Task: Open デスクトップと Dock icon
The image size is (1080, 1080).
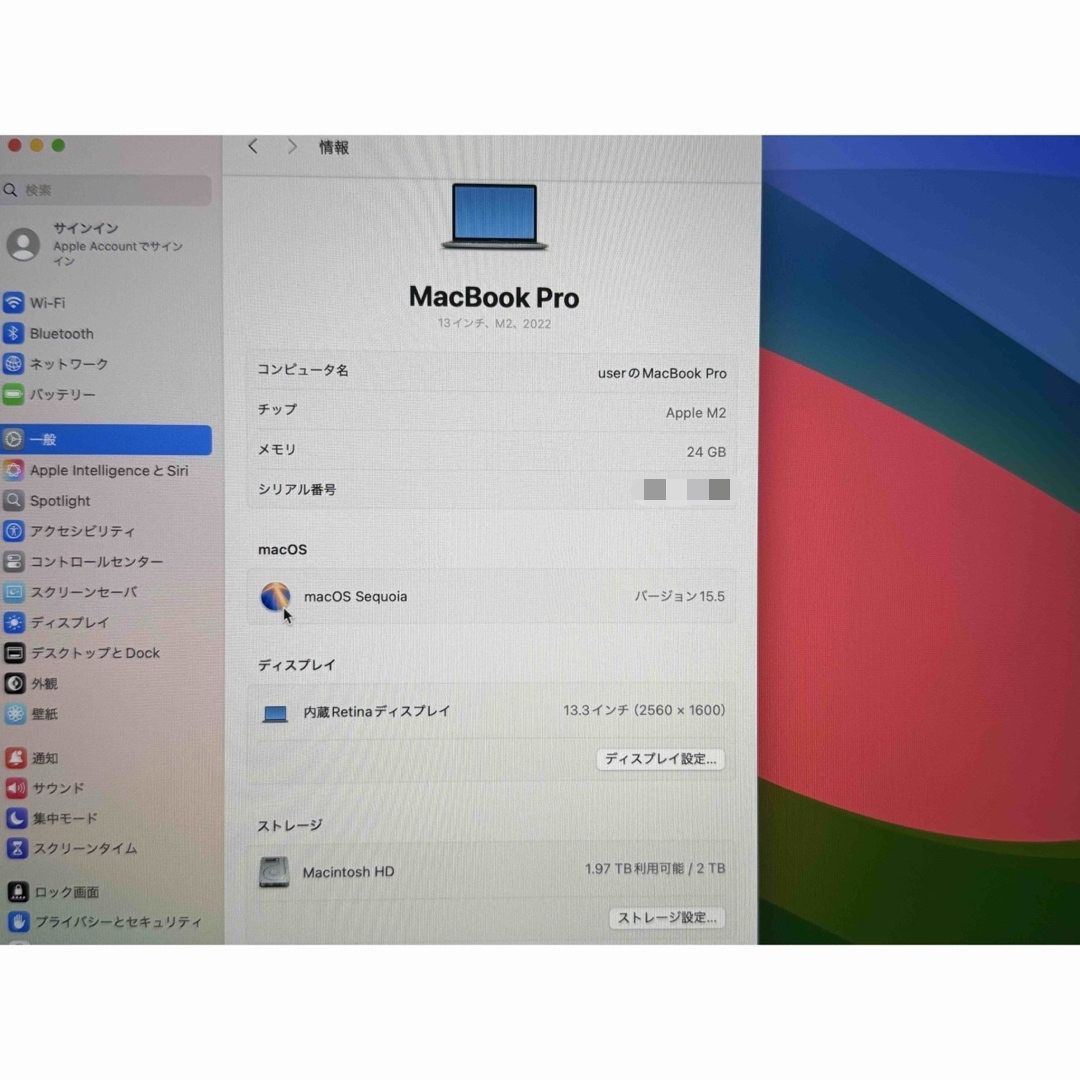Action: pos(14,653)
